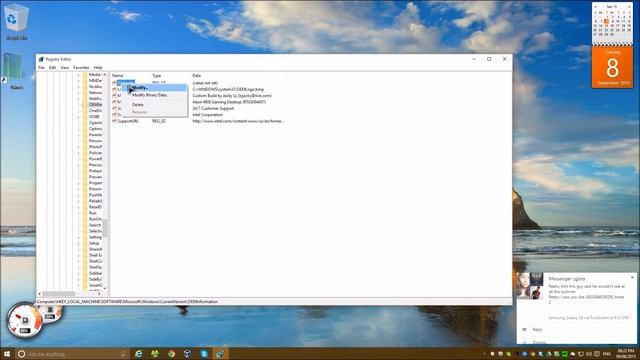Select the Policies key in the tree
640x360 pixels.
[x=96, y=153]
